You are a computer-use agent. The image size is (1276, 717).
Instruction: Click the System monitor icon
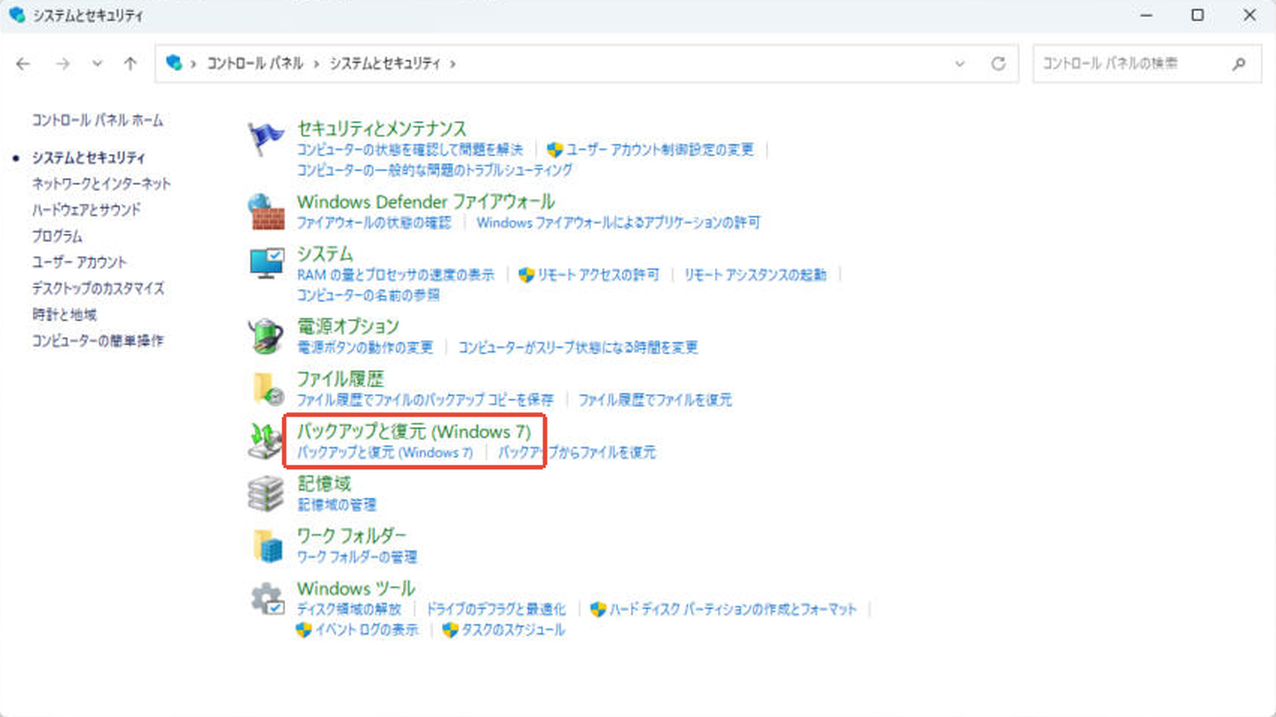click(266, 264)
